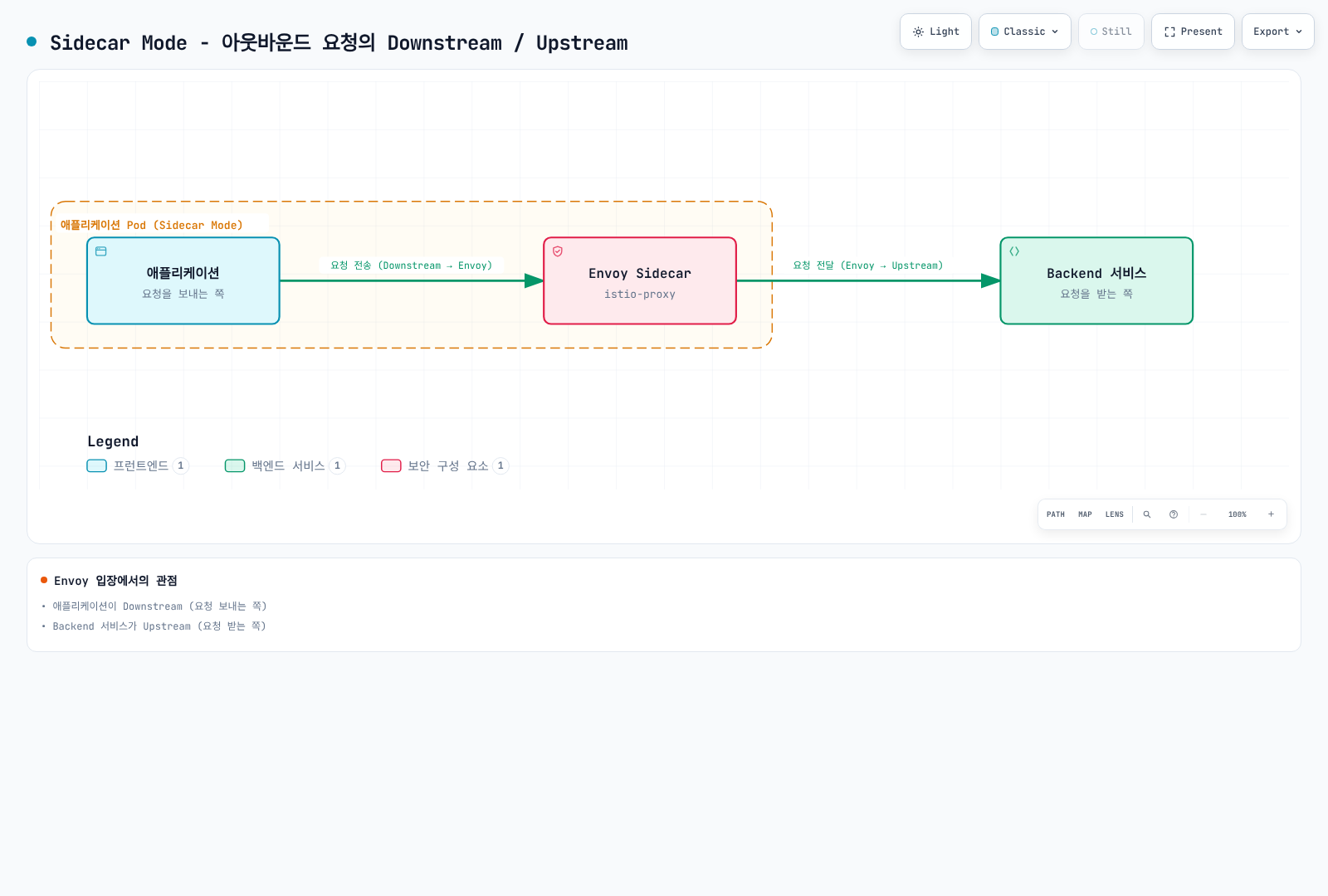This screenshot has width=1328, height=896.
Task: Click the Envoy 입장에서의 관점 heading
Action: [x=115, y=581]
